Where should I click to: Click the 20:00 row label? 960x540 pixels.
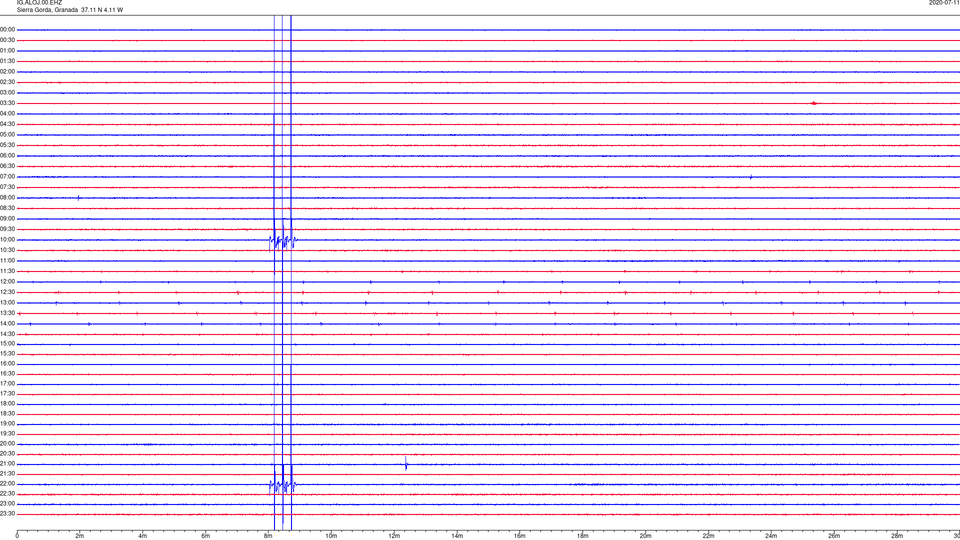(8, 443)
